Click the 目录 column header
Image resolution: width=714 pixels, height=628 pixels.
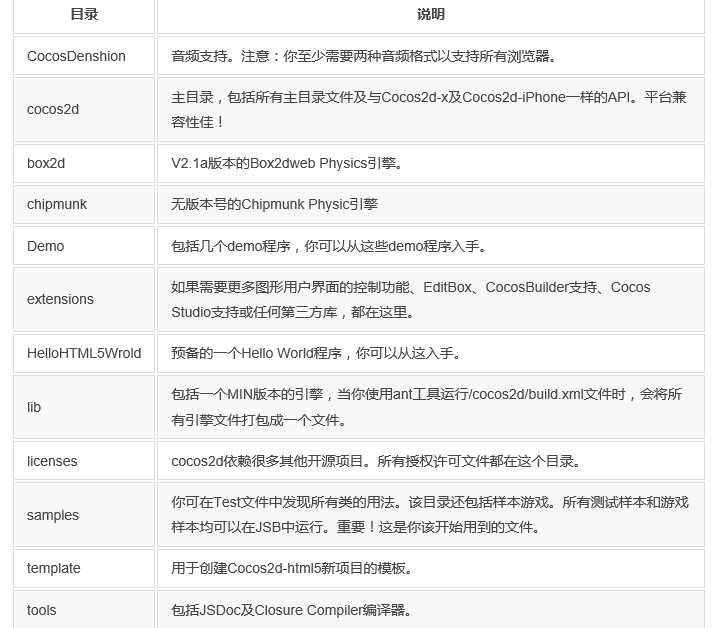[x=84, y=15]
